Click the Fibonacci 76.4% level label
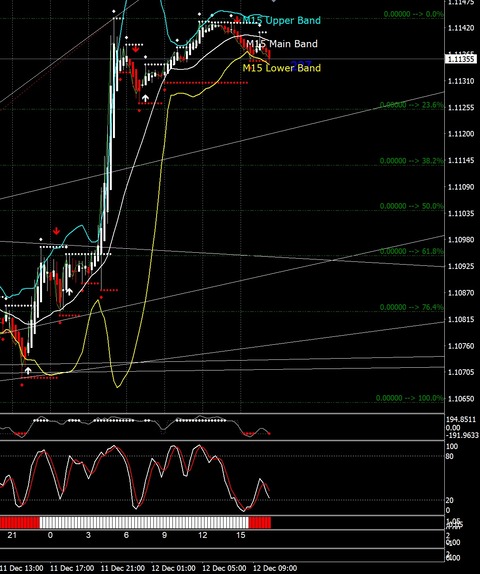 [x=412, y=307]
